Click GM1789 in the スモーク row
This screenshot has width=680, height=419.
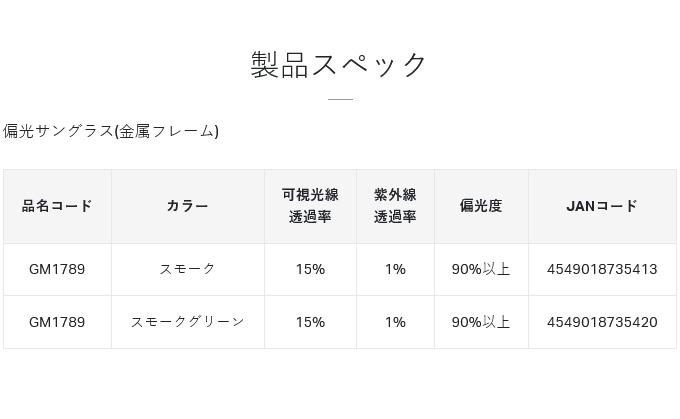(x=57, y=269)
